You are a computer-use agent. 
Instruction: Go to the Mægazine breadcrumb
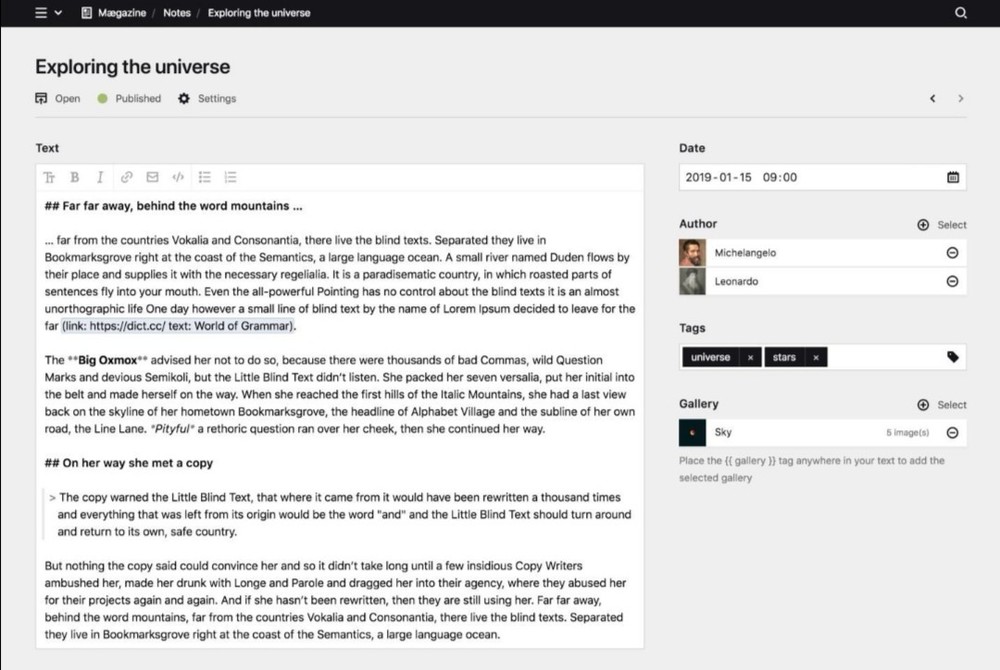(x=119, y=13)
